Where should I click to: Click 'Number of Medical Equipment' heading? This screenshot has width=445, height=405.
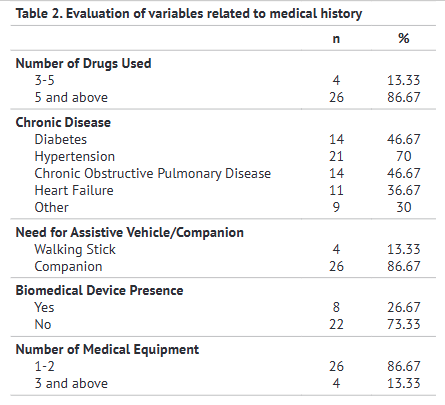107,349
